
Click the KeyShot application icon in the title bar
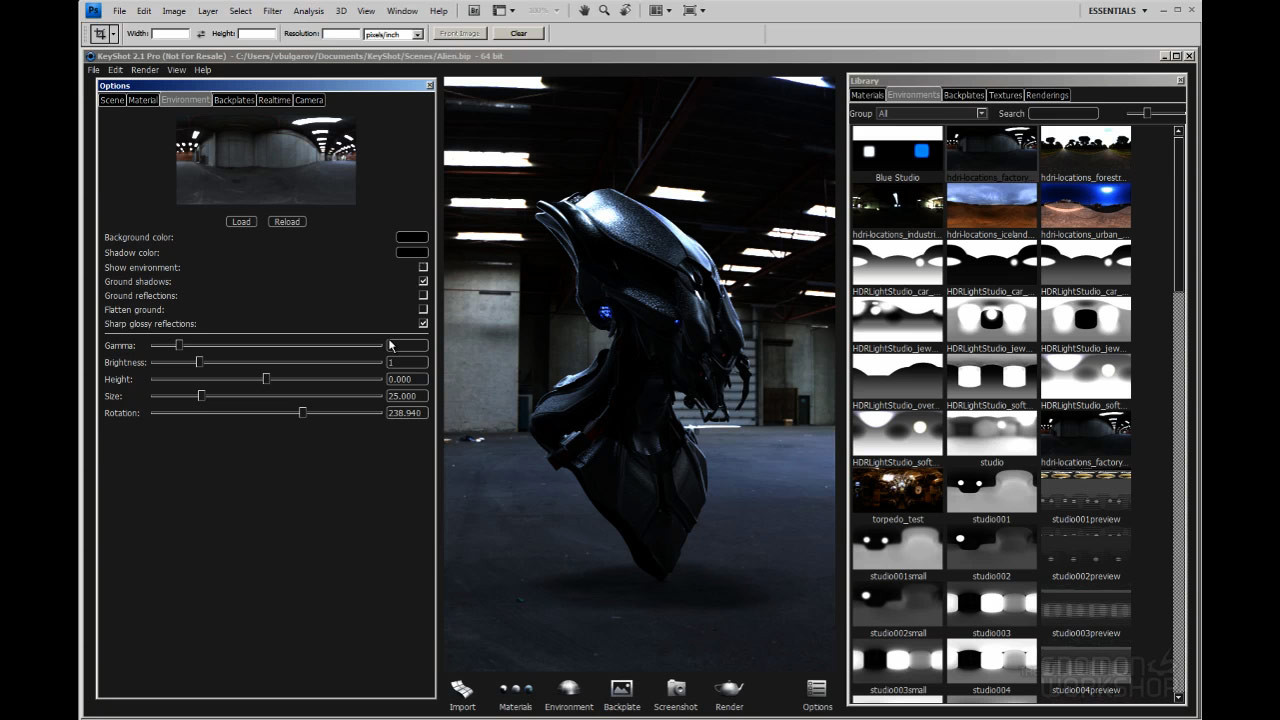pyautogui.click(x=91, y=56)
